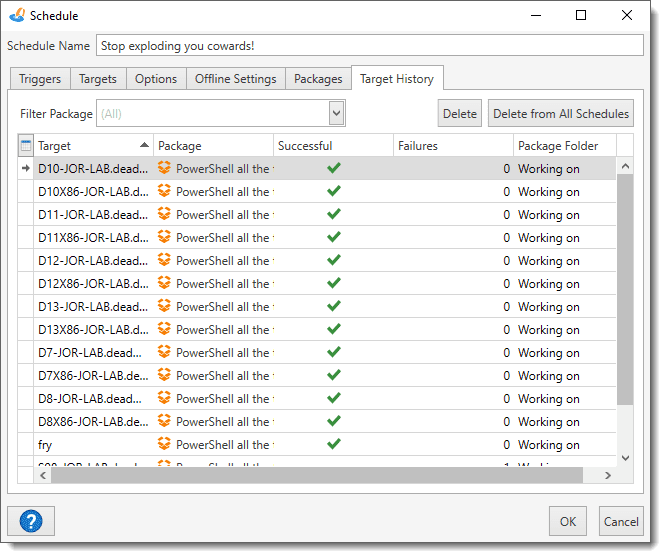Sort by the Successful column header
This screenshot has height=558, width=666.
pyautogui.click(x=333, y=146)
